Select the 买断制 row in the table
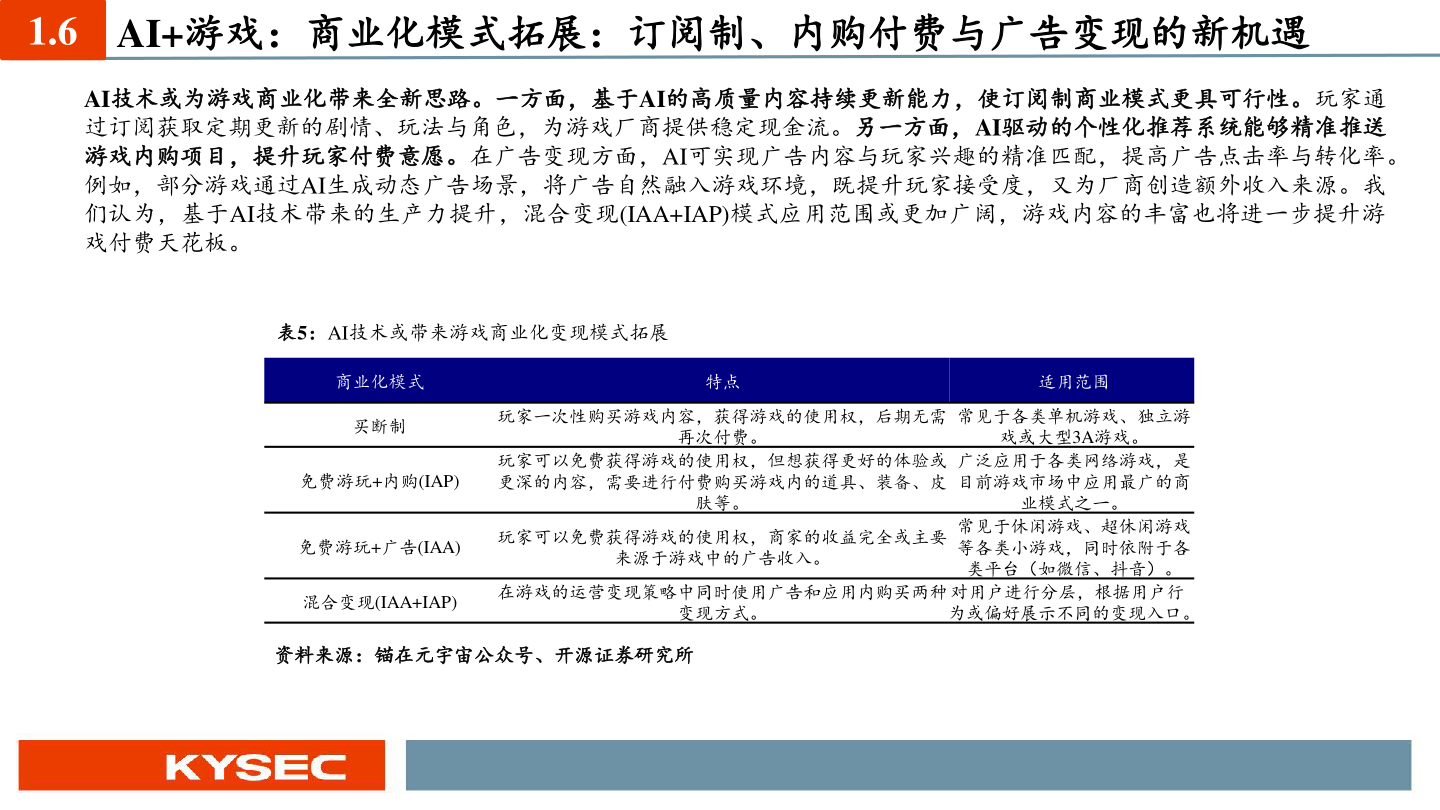1440x810 pixels. 728,427
